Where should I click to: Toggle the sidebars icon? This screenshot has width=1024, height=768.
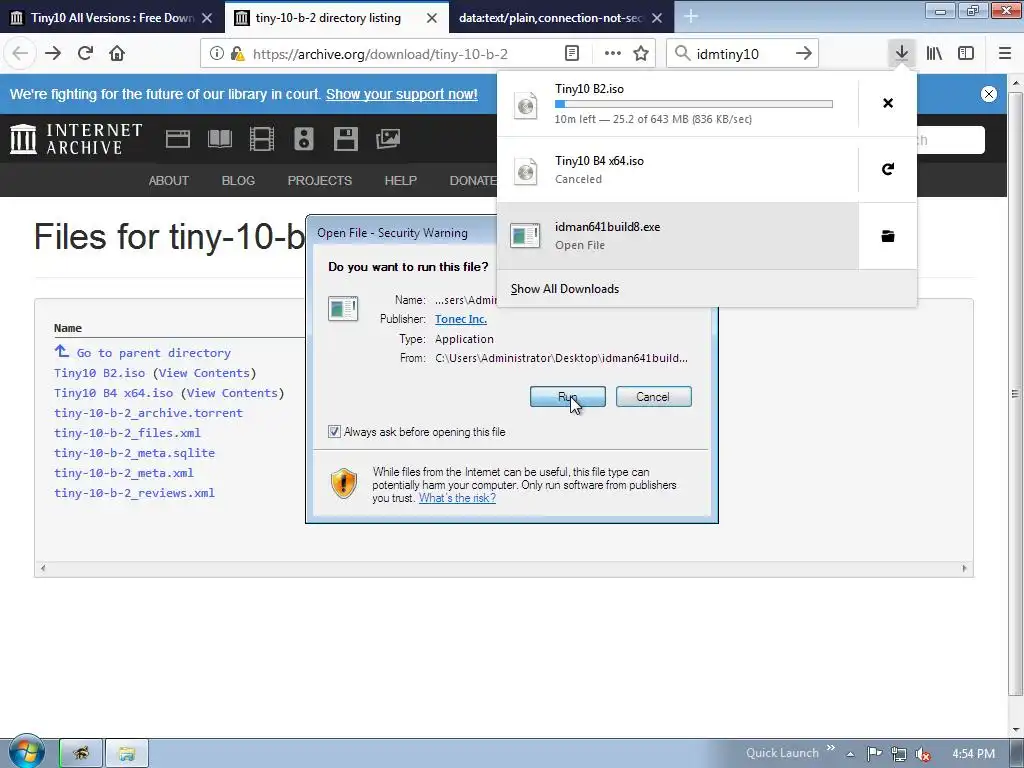tap(966, 54)
